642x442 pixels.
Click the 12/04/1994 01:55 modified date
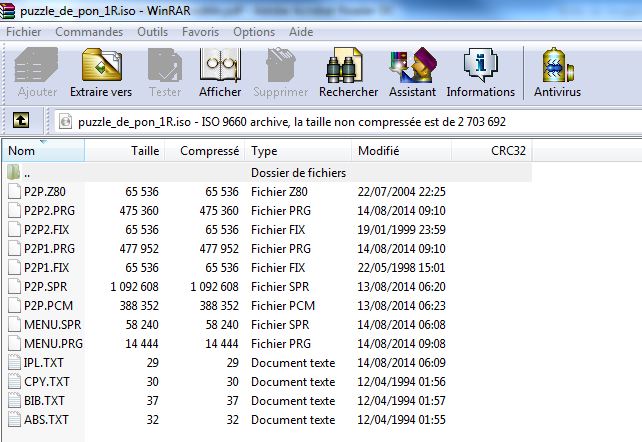401,419
